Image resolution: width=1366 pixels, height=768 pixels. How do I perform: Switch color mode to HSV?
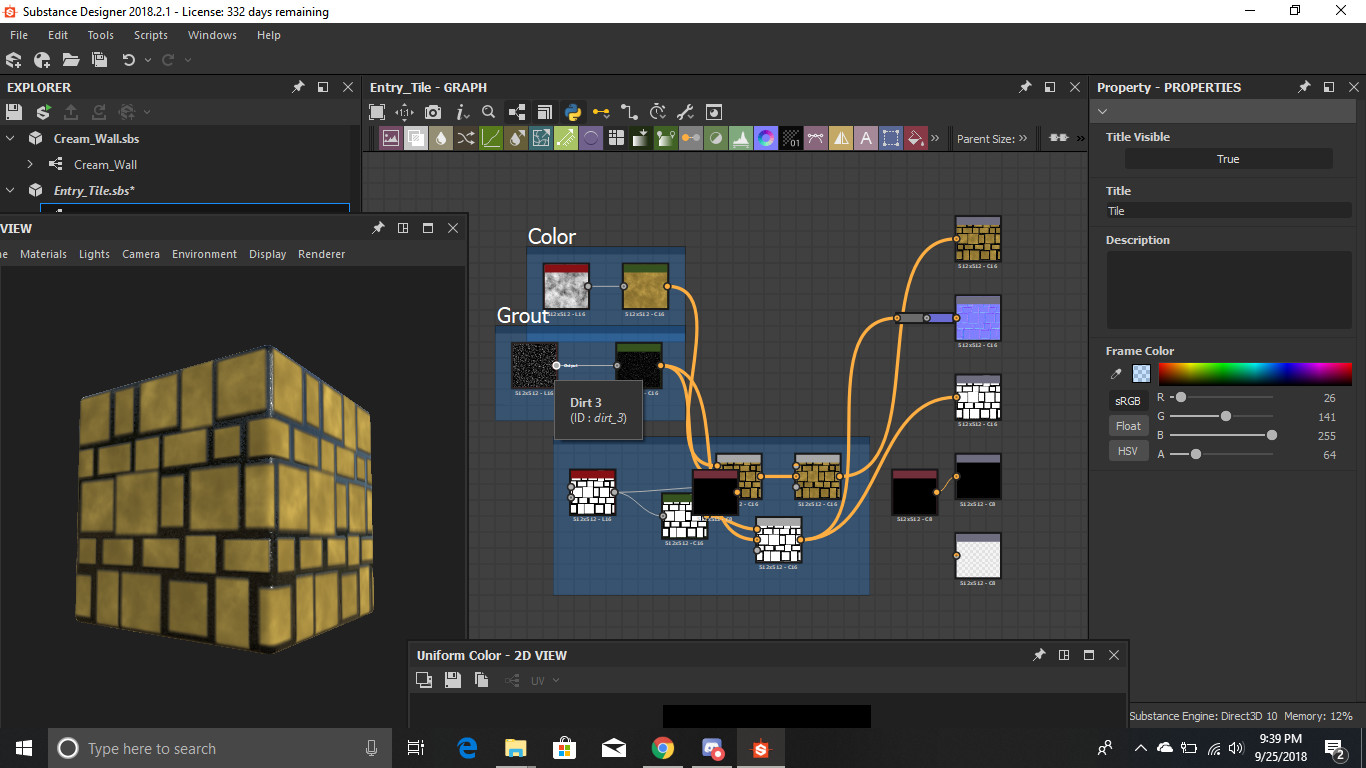point(1128,451)
